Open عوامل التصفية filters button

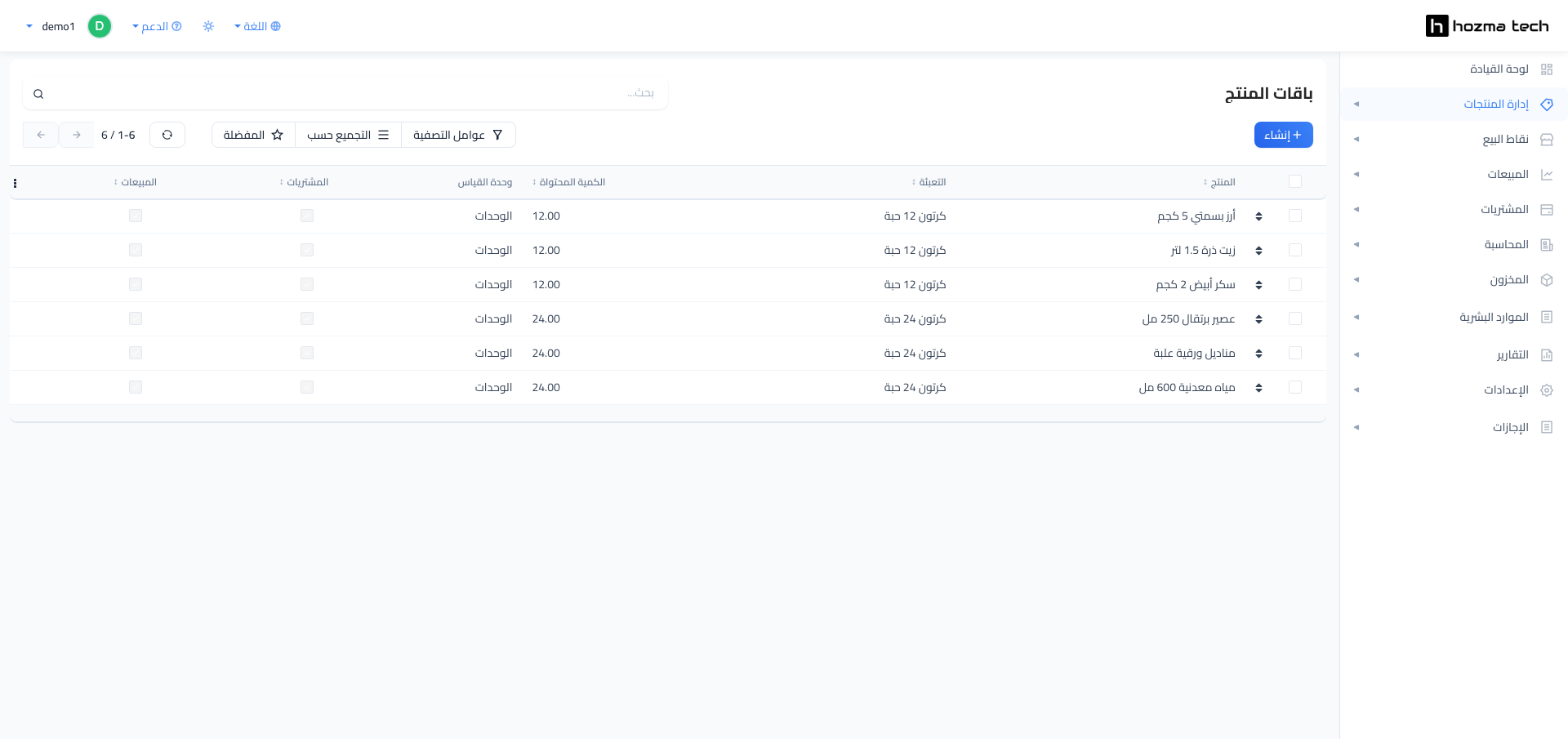458,135
